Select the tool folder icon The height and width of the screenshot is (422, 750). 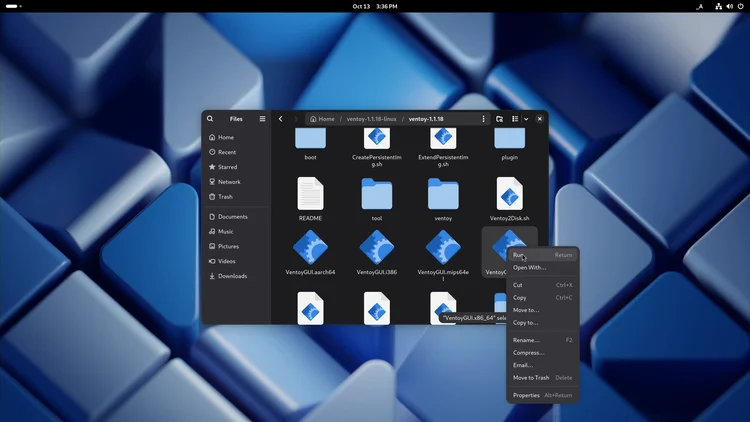click(377, 194)
